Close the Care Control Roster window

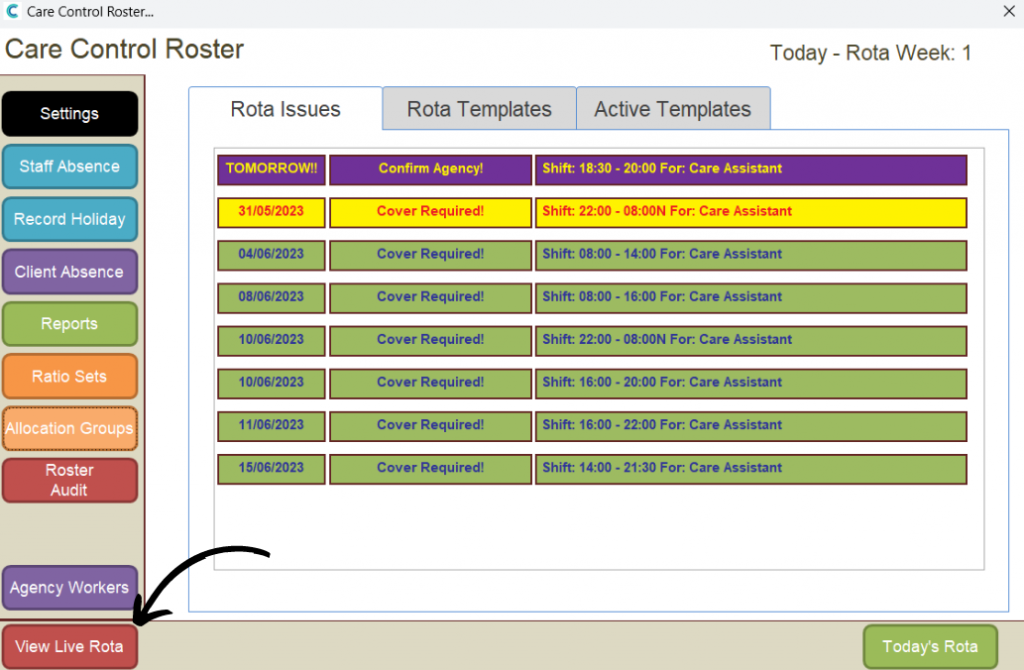[x=1008, y=12]
